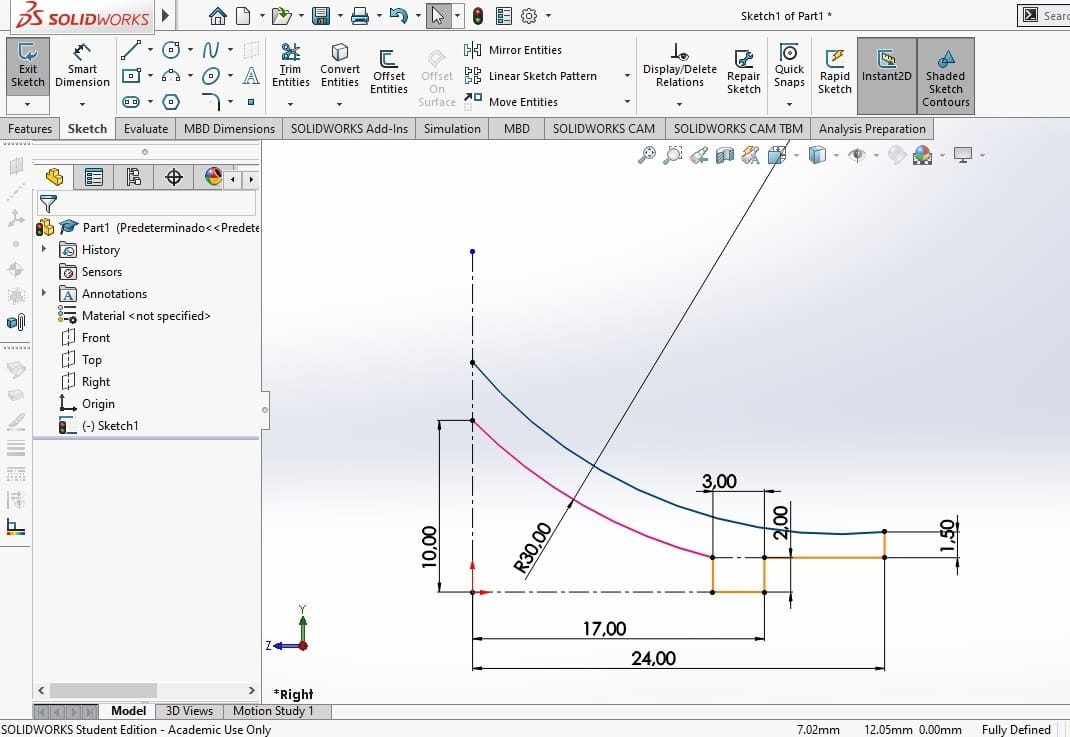Screen dimensions: 1070x737
Task: Run Repair Sketch
Action: click(743, 72)
